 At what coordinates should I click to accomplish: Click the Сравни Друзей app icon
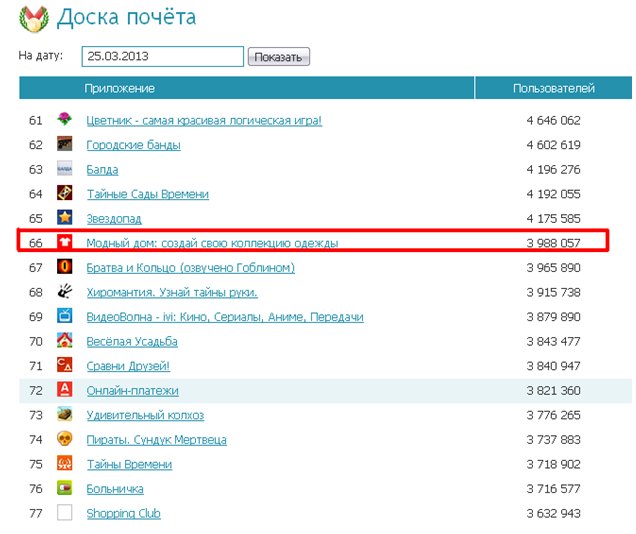[x=64, y=365]
